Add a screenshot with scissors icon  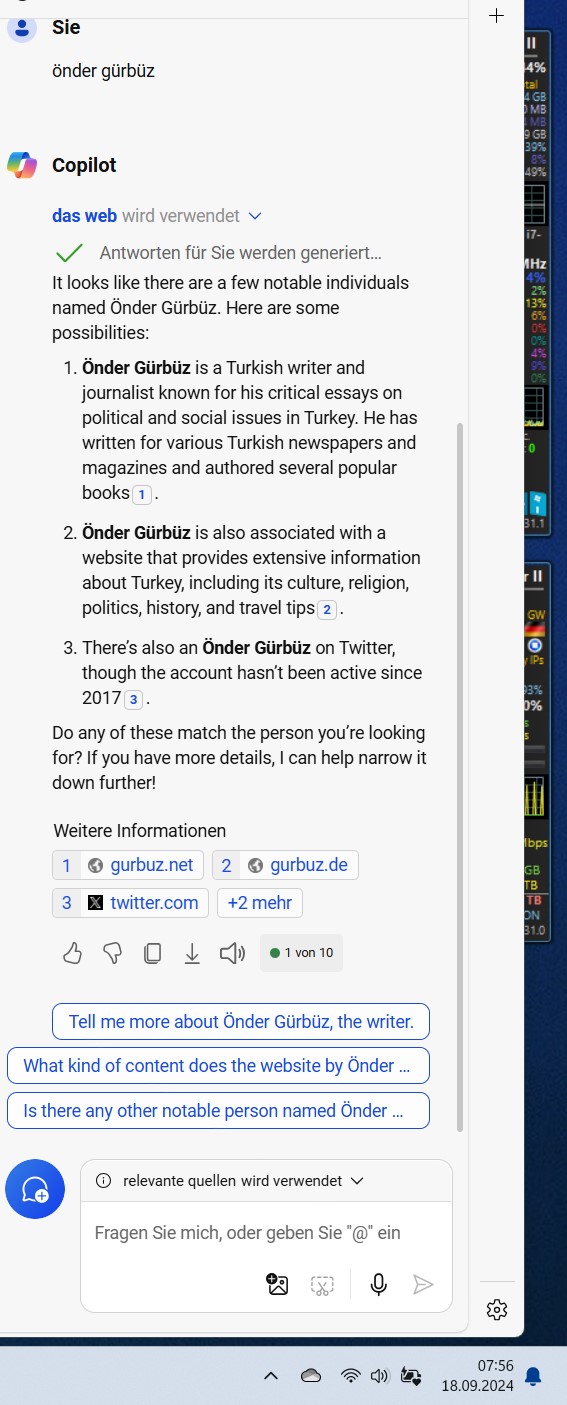click(x=321, y=1285)
